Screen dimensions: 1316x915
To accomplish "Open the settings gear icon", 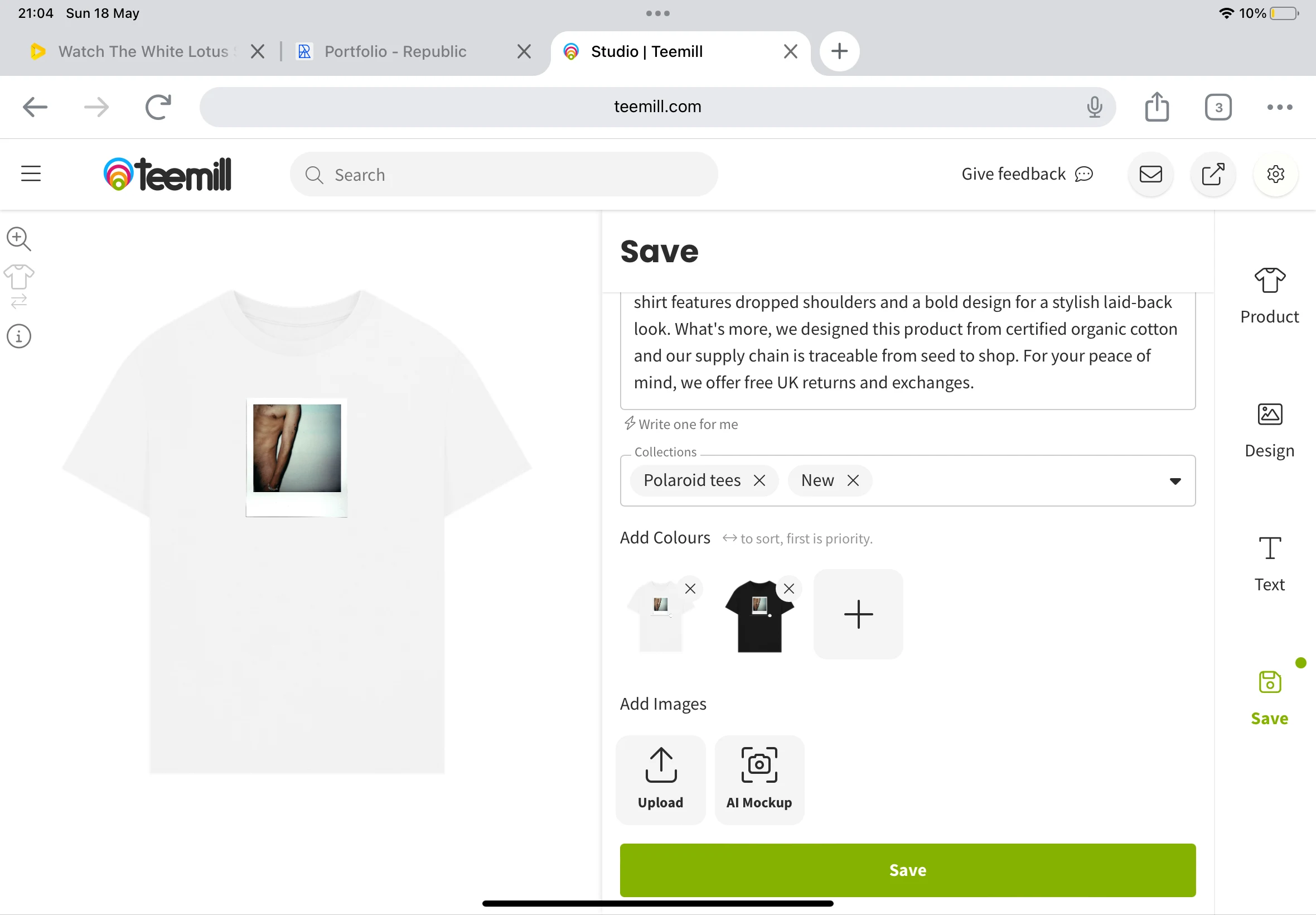I will [1275, 174].
